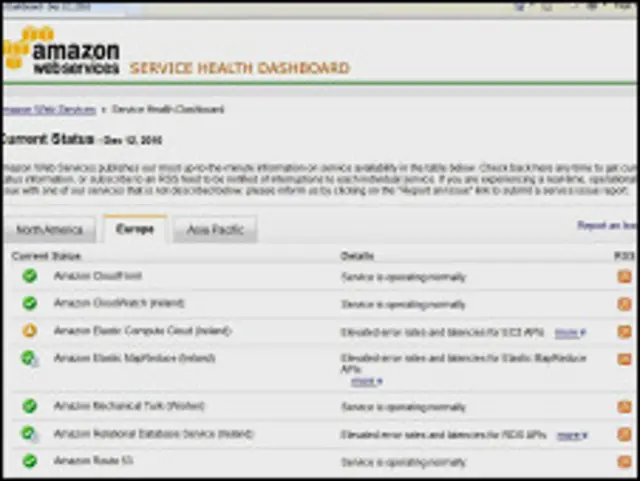Subscribe to the Elastic Compute Cloud RSS feed

624,332
